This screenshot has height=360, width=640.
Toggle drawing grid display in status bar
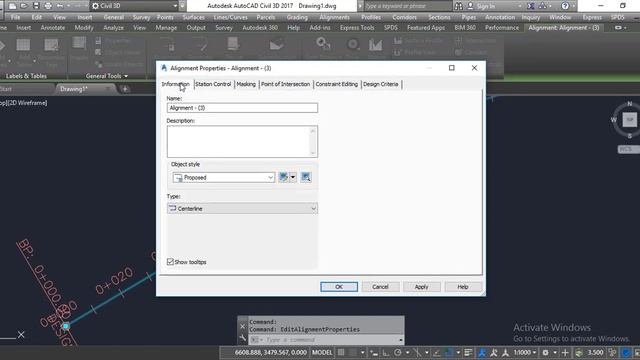[341, 352]
